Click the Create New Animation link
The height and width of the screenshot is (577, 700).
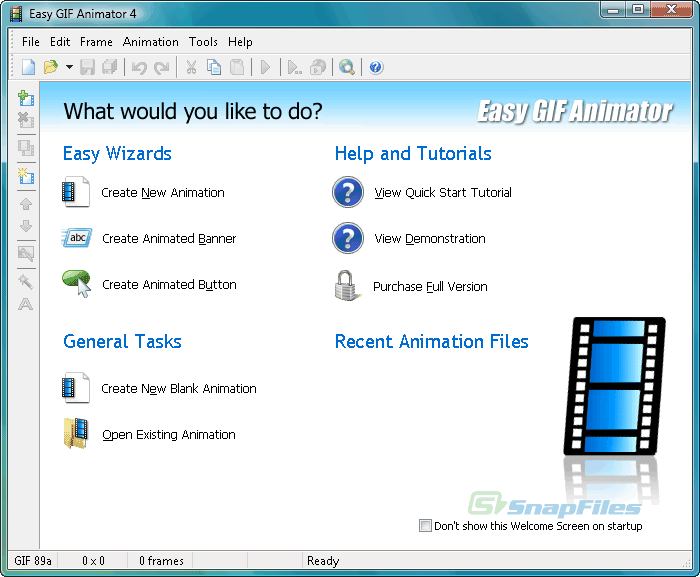(163, 193)
